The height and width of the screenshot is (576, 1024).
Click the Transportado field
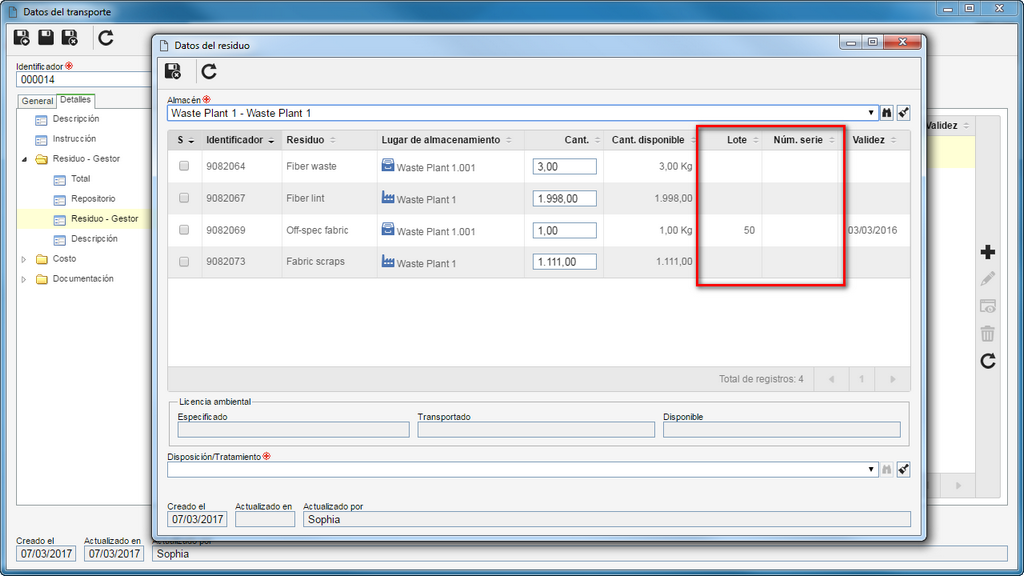point(536,430)
